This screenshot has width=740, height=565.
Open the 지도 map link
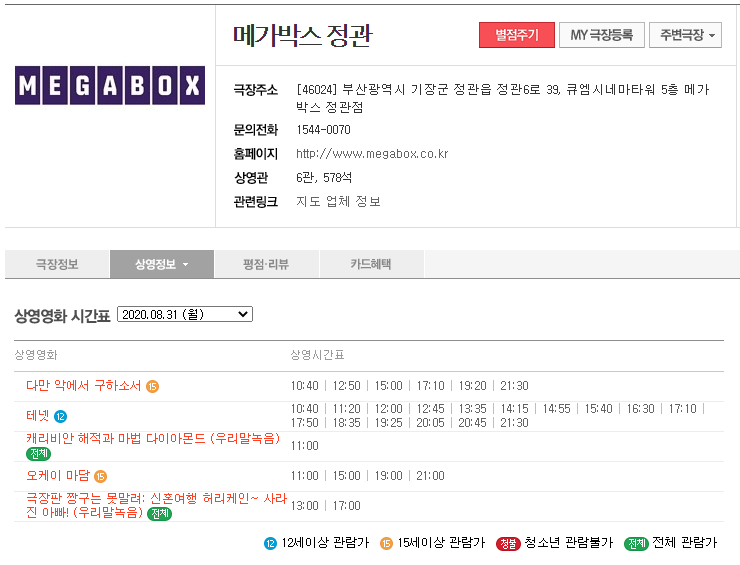click(x=308, y=202)
